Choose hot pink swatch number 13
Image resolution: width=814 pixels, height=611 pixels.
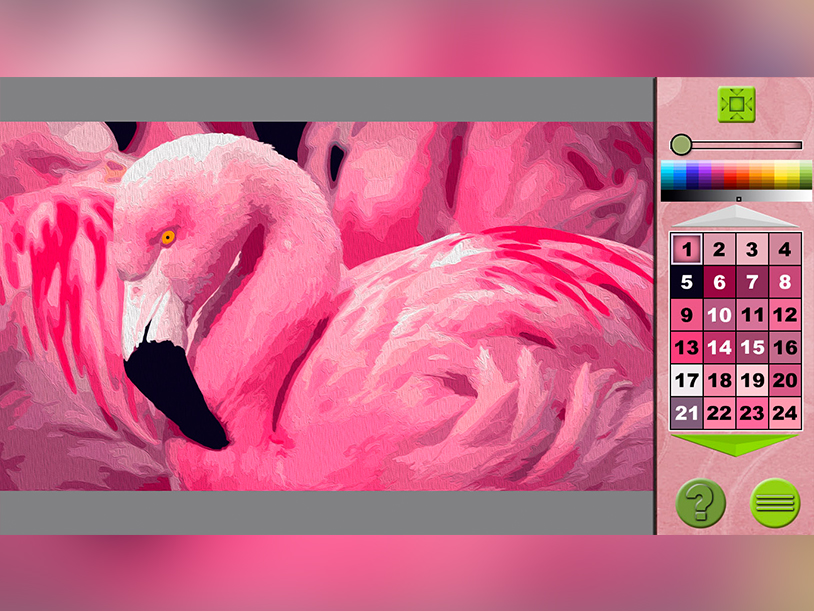[686, 347]
